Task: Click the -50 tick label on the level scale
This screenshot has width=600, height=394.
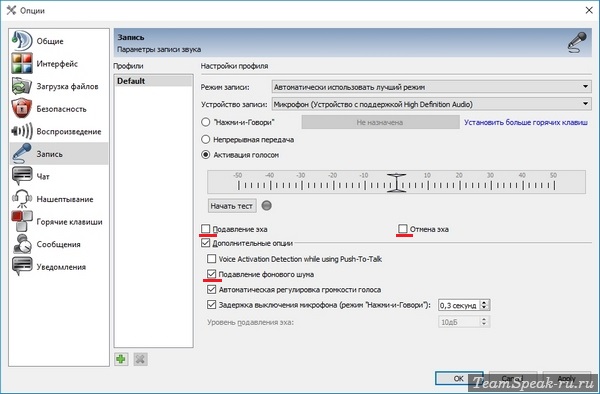Action: point(238,175)
